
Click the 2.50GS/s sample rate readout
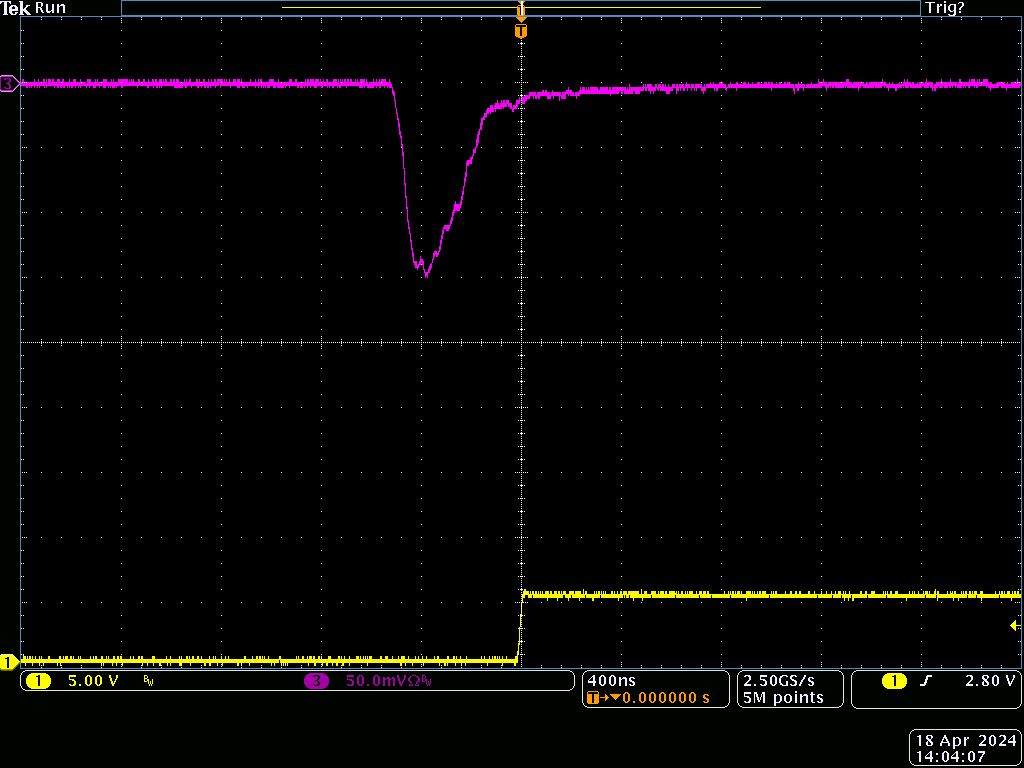point(779,680)
